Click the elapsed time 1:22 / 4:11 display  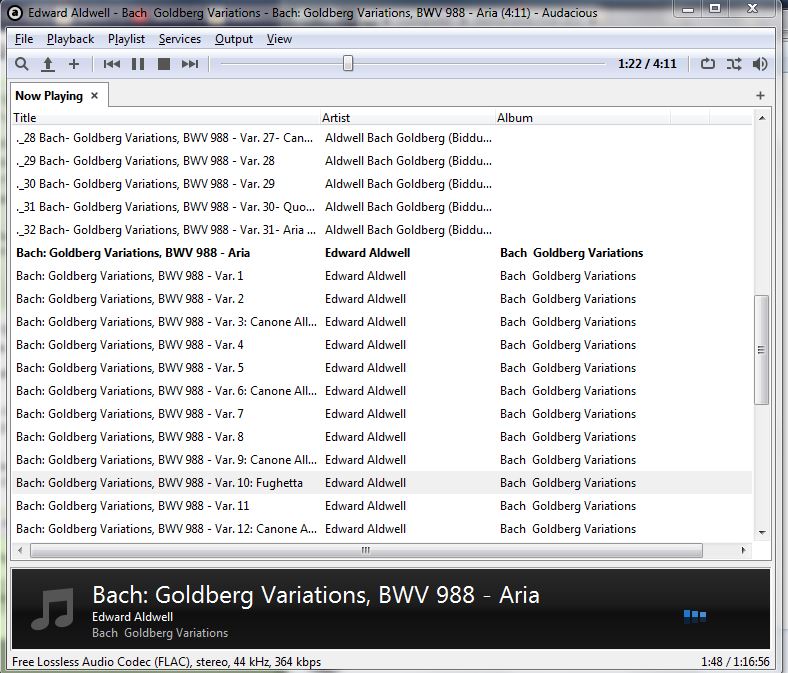point(647,64)
